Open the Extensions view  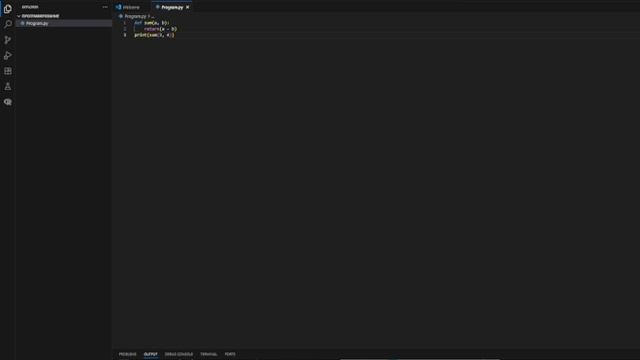pyautogui.click(x=8, y=71)
